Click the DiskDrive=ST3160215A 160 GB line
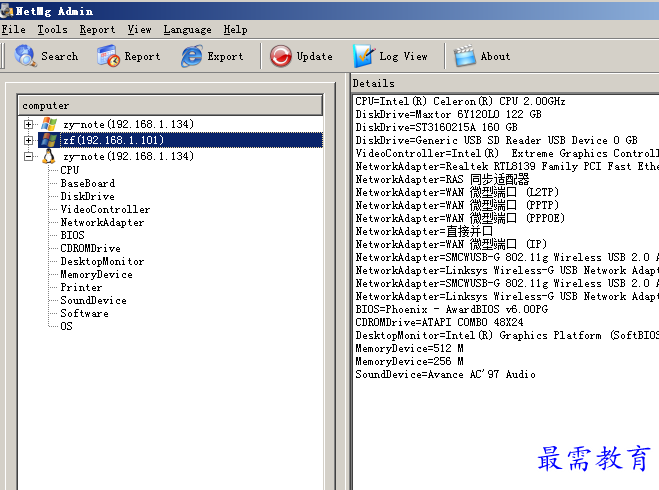 436,127
